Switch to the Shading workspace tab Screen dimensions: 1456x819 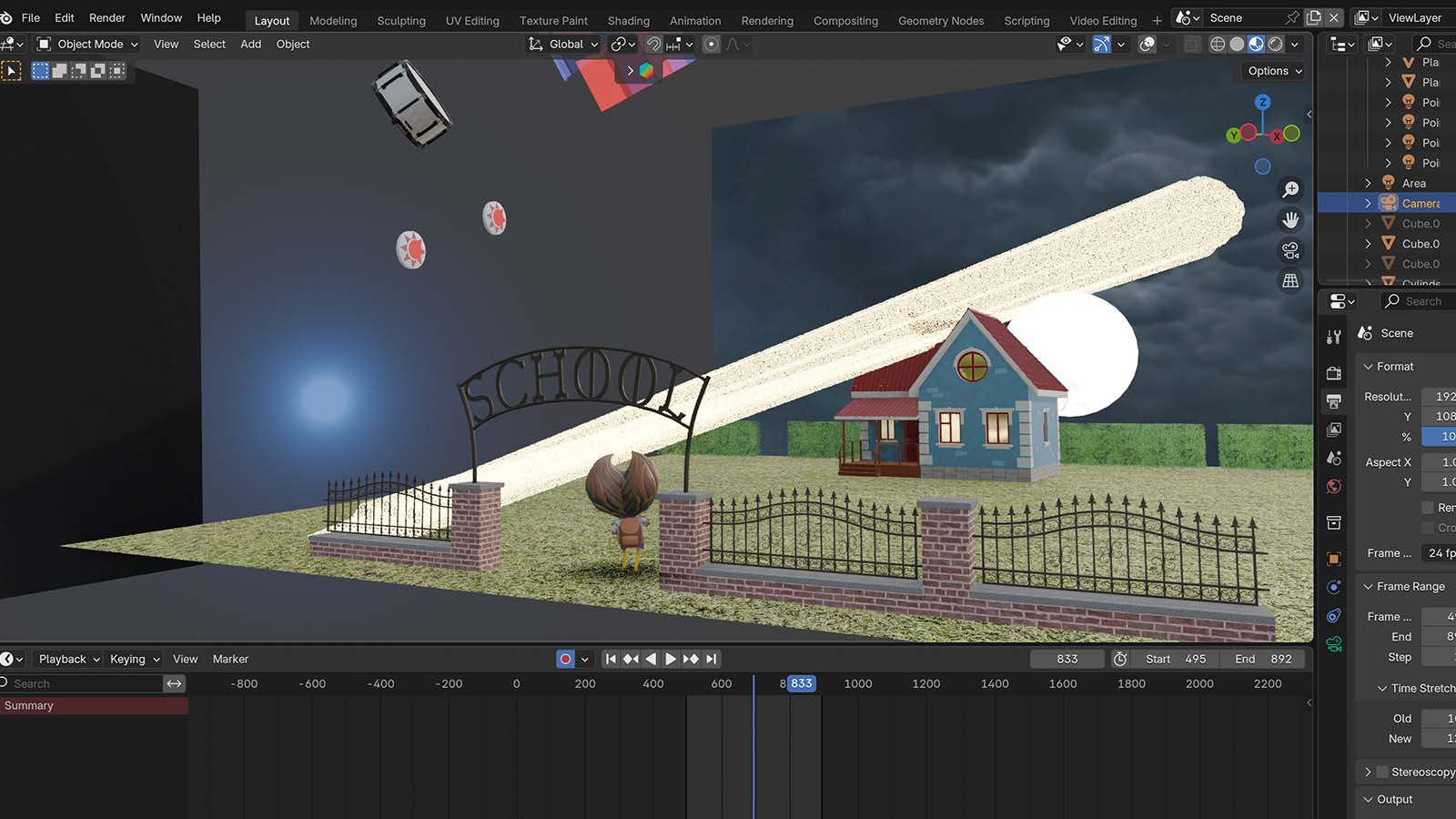[628, 20]
